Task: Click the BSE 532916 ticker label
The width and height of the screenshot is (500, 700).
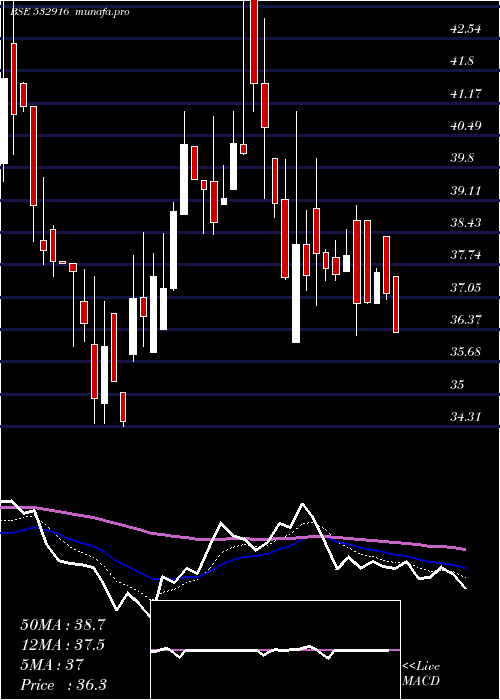Action: click(x=39, y=12)
